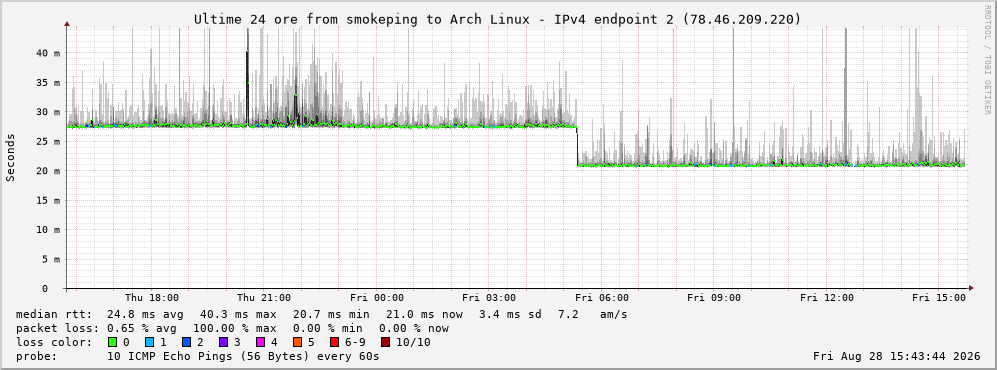Click the timestamp Fri Aug 28 15:43:44 2026
Image resolution: width=997 pixels, height=370 pixels.
pyautogui.click(x=897, y=356)
